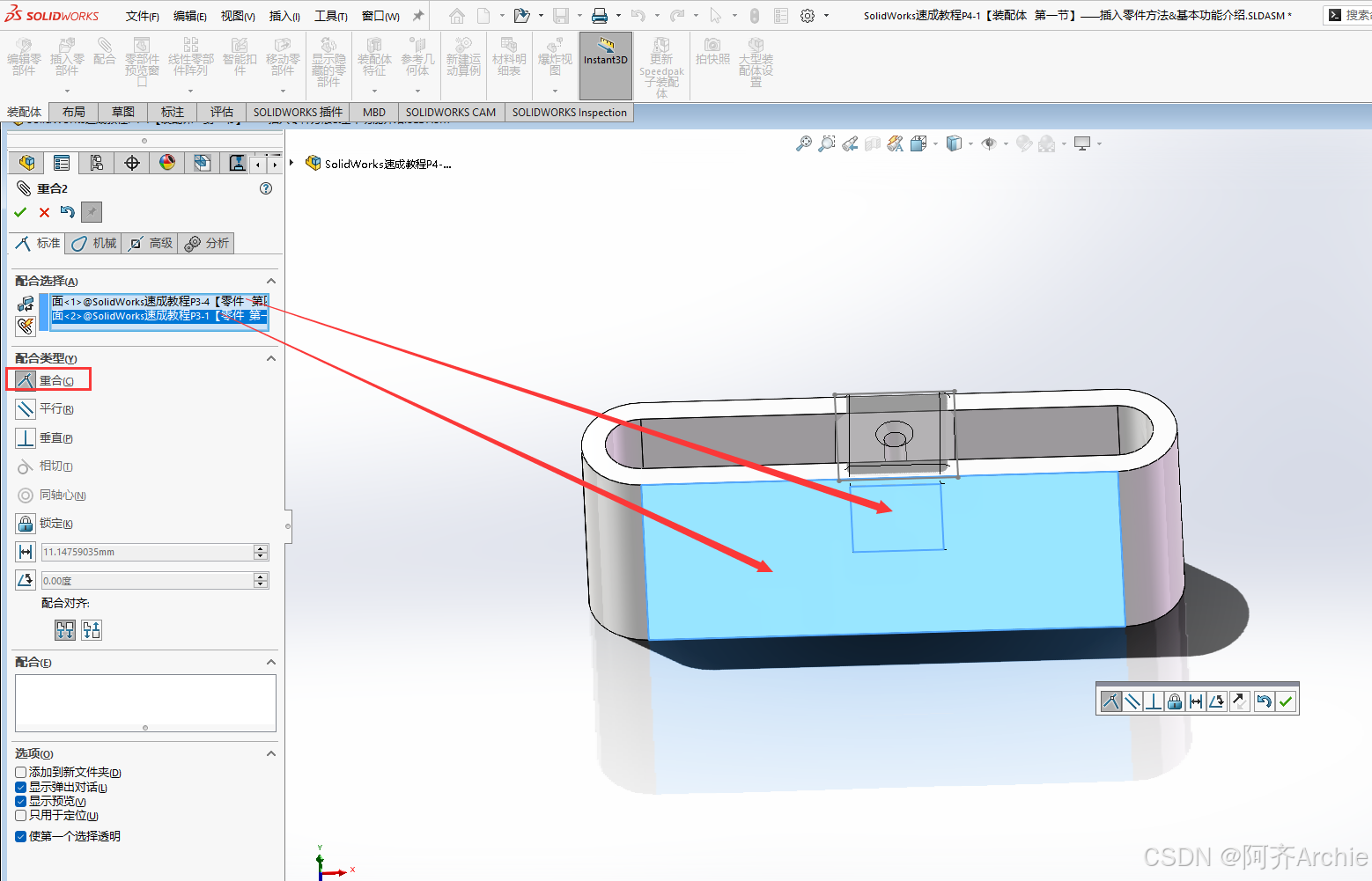This screenshot has width=1372, height=881.
Task: Select the Zoom to Fit magnifier icon
Action: [803, 143]
